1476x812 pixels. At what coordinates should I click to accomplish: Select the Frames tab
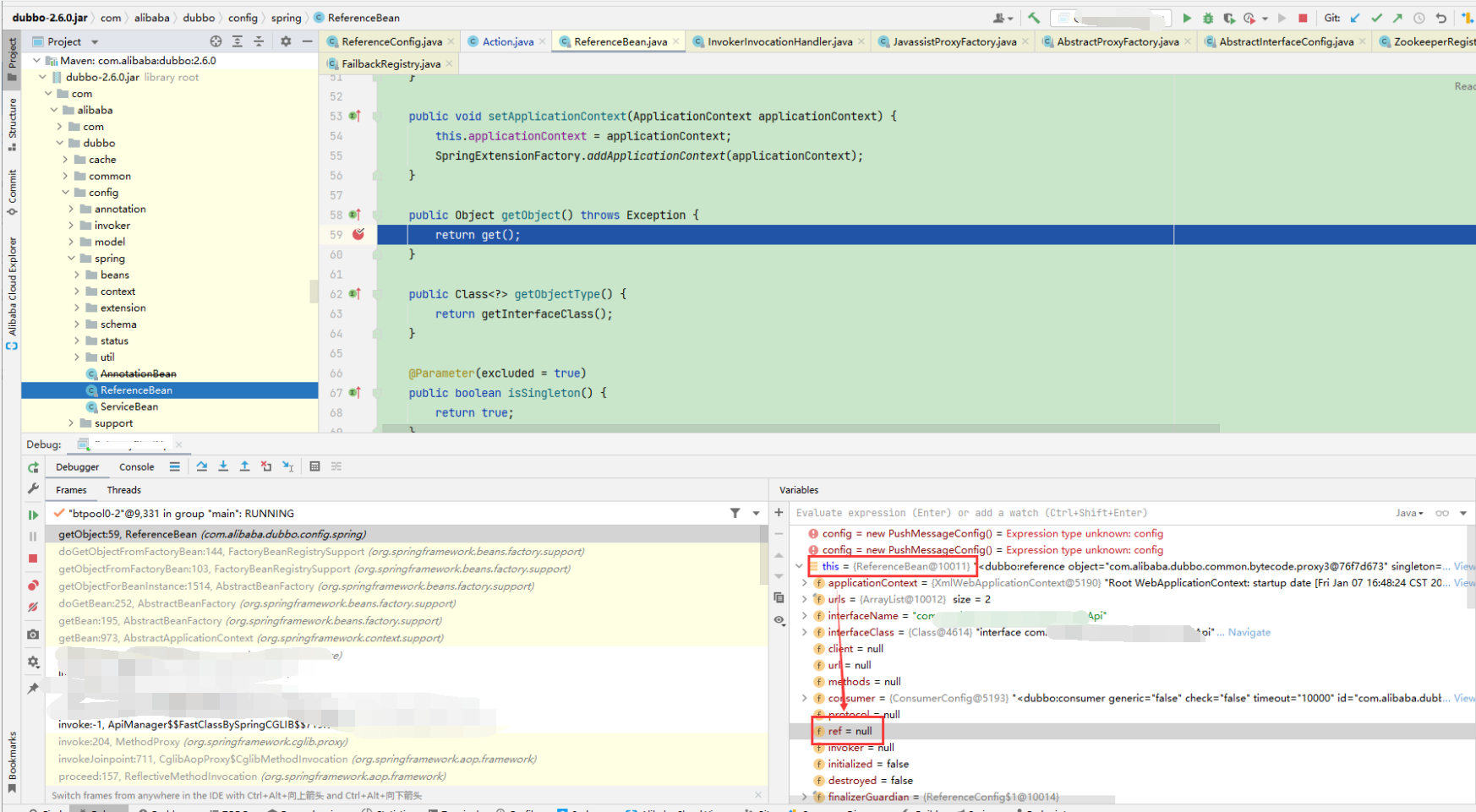pyautogui.click(x=71, y=490)
